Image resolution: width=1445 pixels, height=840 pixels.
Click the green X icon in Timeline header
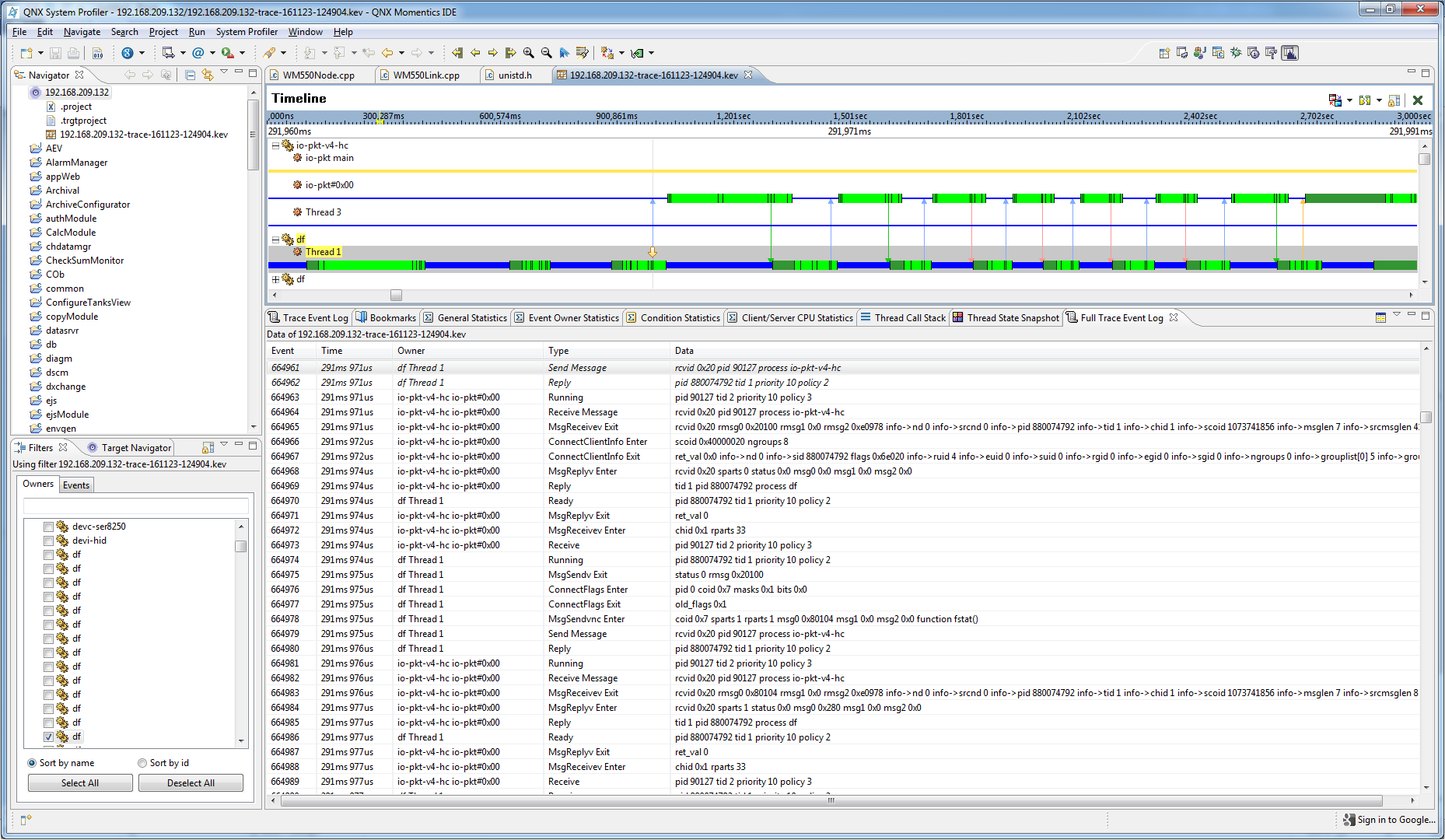(1417, 100)
